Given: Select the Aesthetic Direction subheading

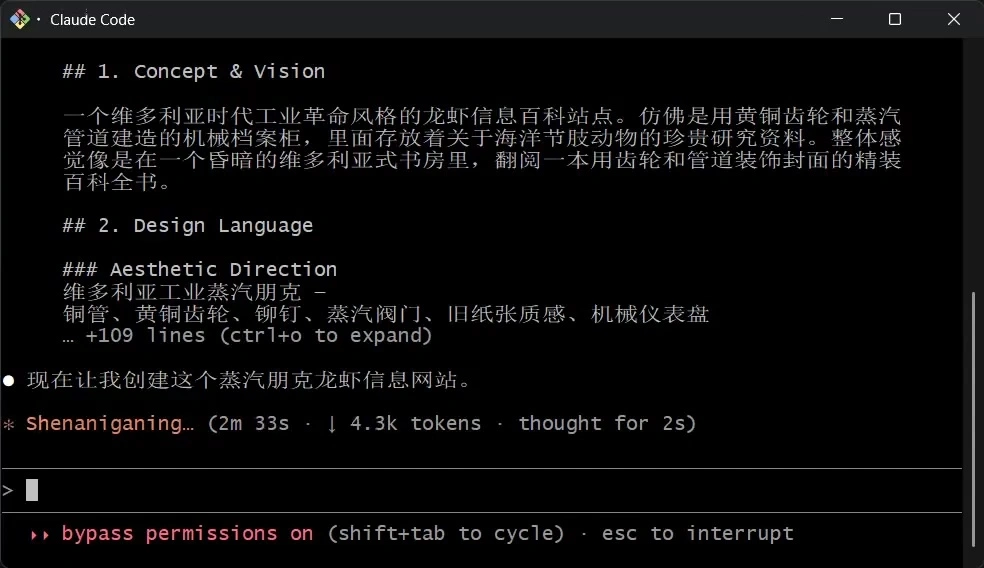Looking at the screenshot, I should click(199, 270).
